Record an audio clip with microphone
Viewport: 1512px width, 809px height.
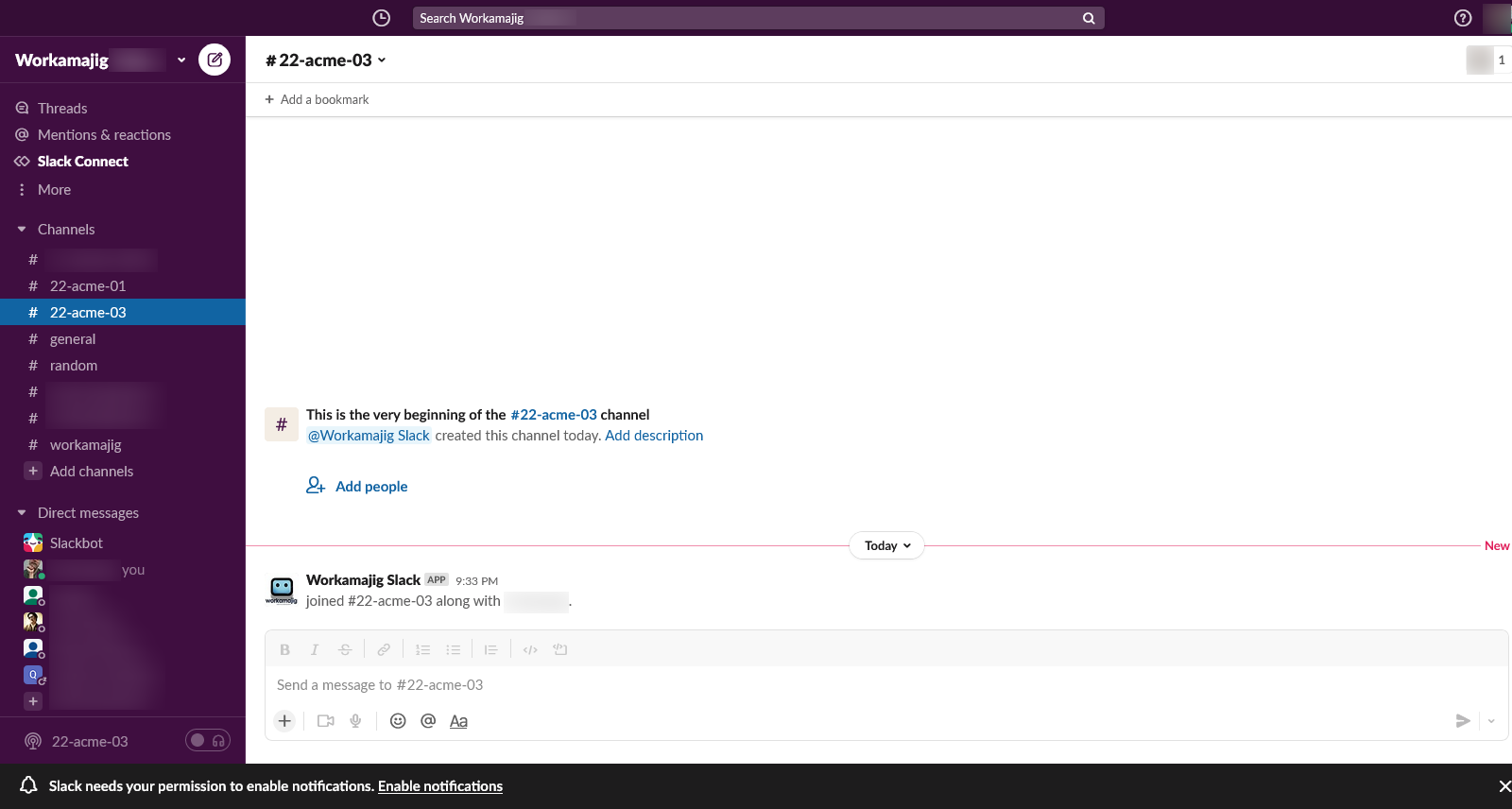tap(355, 721)
